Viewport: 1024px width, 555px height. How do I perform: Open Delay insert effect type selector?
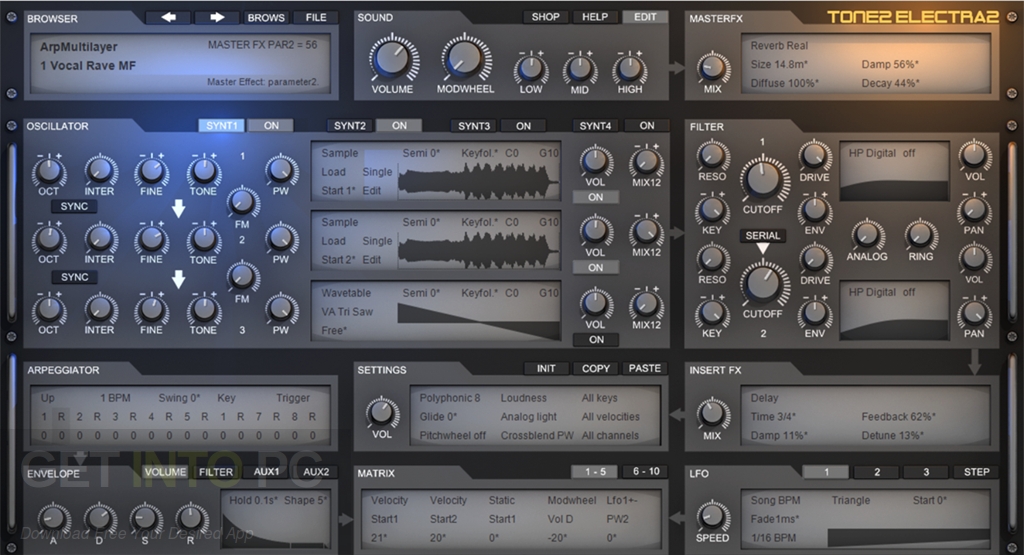[x=764, y=398]
